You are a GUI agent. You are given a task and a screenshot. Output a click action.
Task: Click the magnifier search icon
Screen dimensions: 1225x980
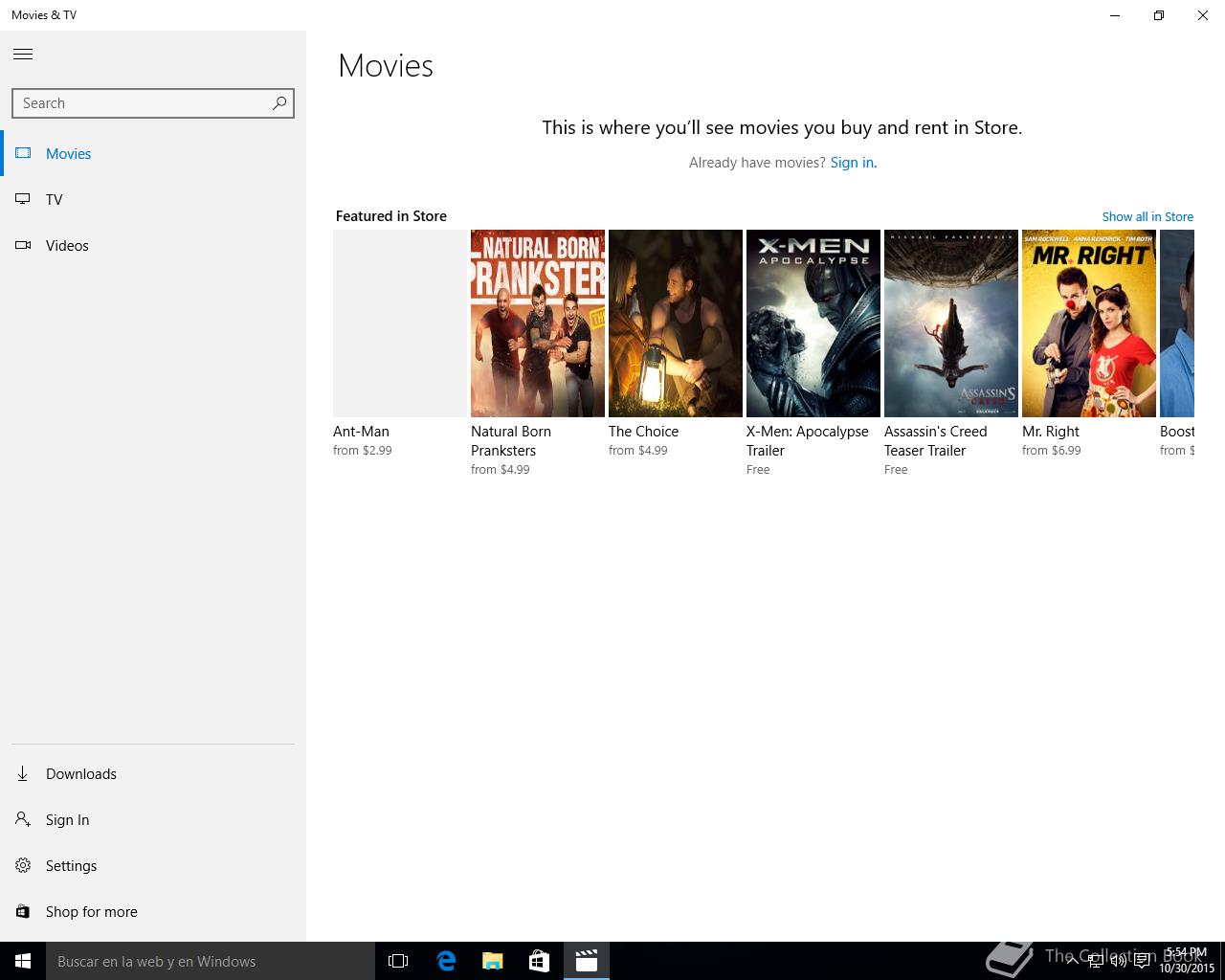[x=279, y=102]
